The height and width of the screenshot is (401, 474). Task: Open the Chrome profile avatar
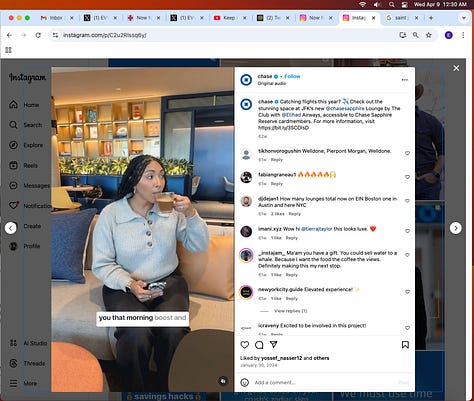coord(449,35)
